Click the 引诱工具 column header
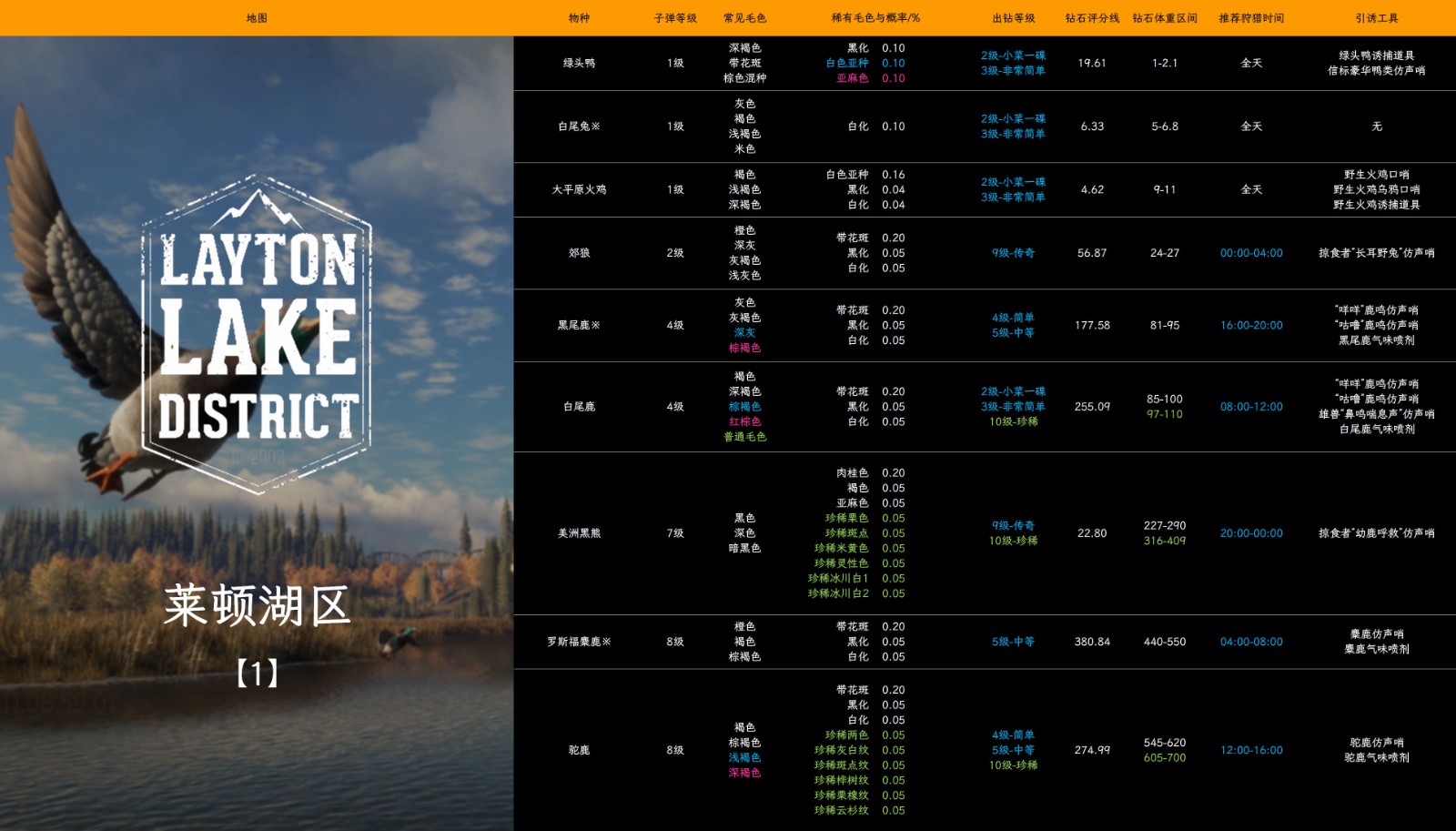 1376,18
